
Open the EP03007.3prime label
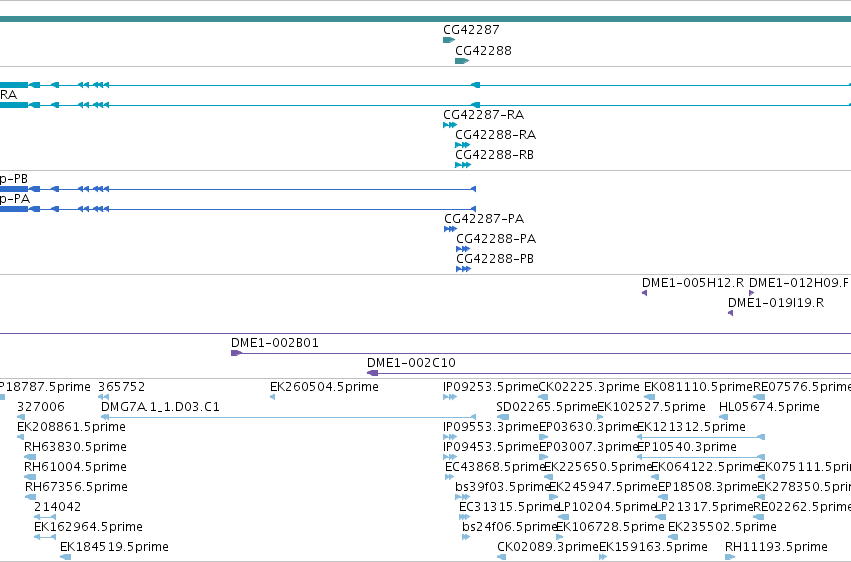(x=588, y=447)
